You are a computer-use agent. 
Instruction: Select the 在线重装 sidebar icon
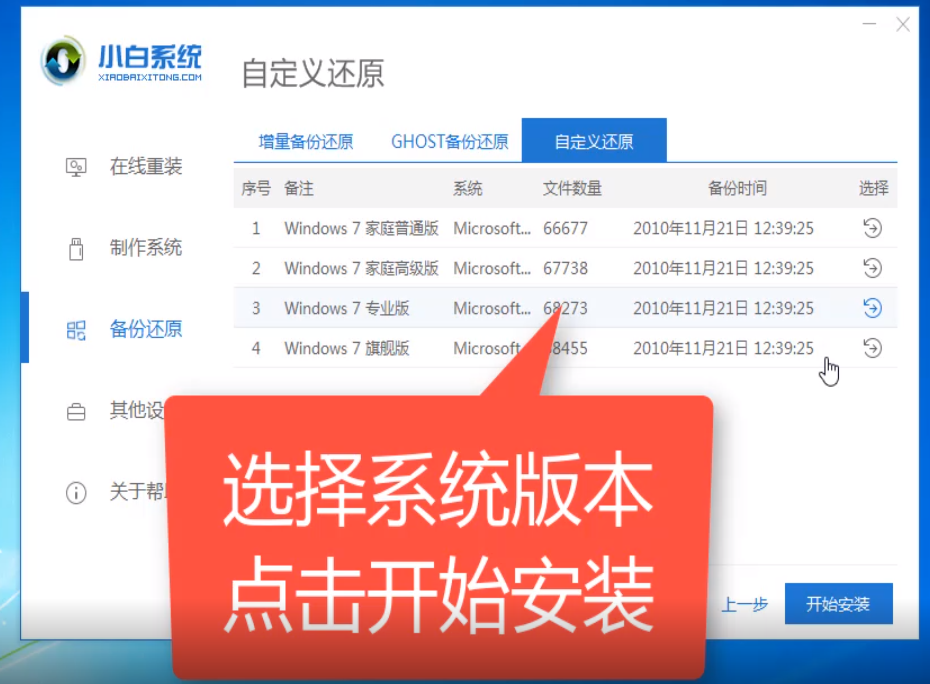coord(76,167)
